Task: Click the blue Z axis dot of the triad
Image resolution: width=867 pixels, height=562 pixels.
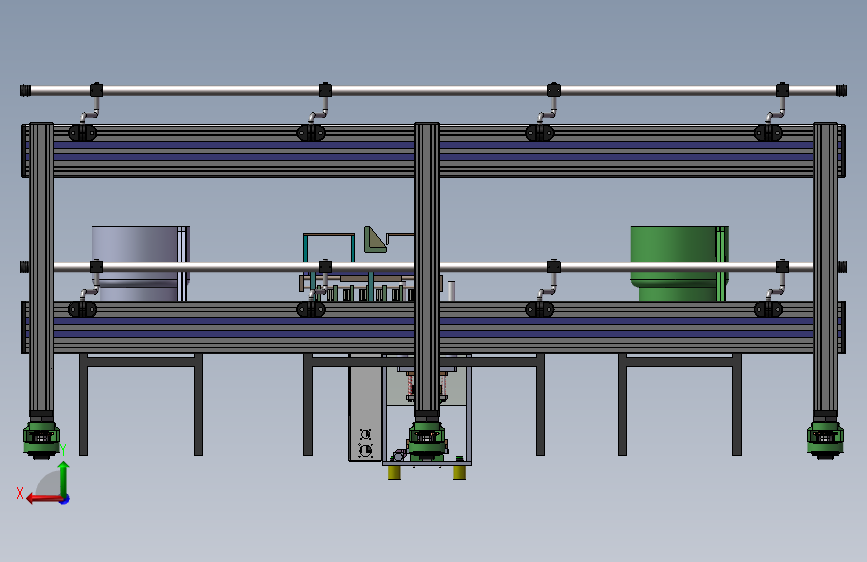Action: 65,500
